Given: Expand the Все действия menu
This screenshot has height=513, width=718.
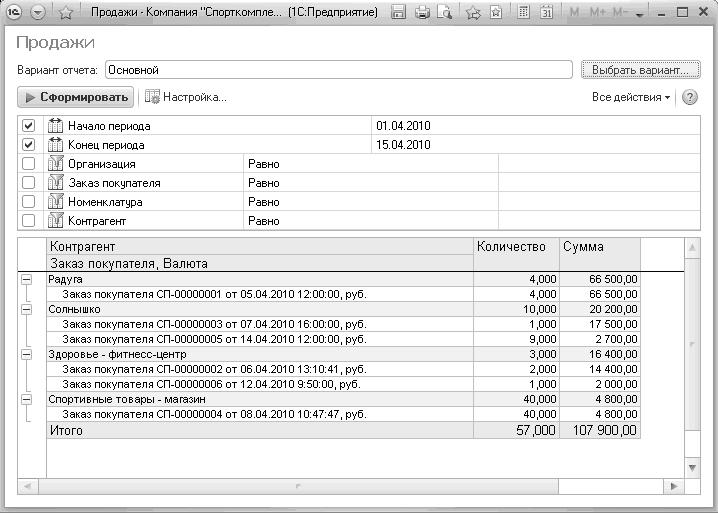Looking at the screenshot, I should click(631, 97).
